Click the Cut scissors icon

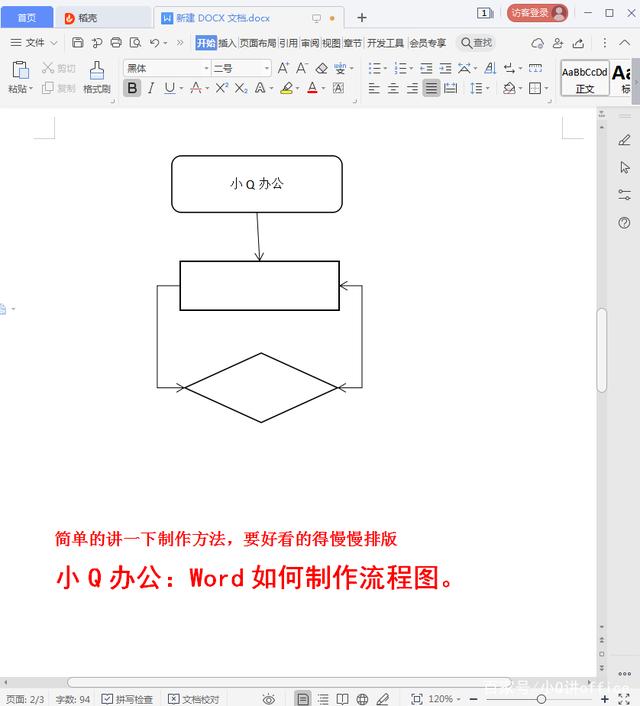(x=48, y=68)
